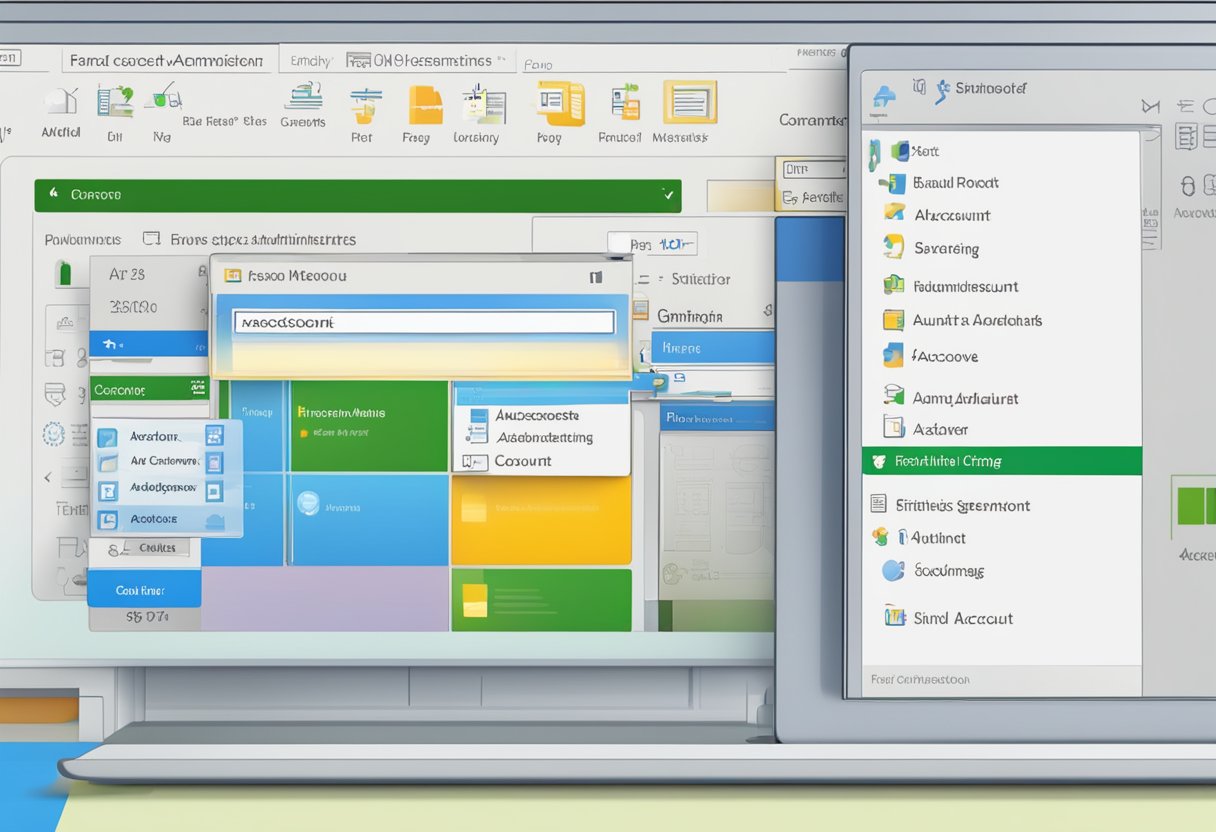Click the yellow 'Fraog' document icon in ribbon
The width and height of the screenshot is (1216, 832).
pos(425,106)
